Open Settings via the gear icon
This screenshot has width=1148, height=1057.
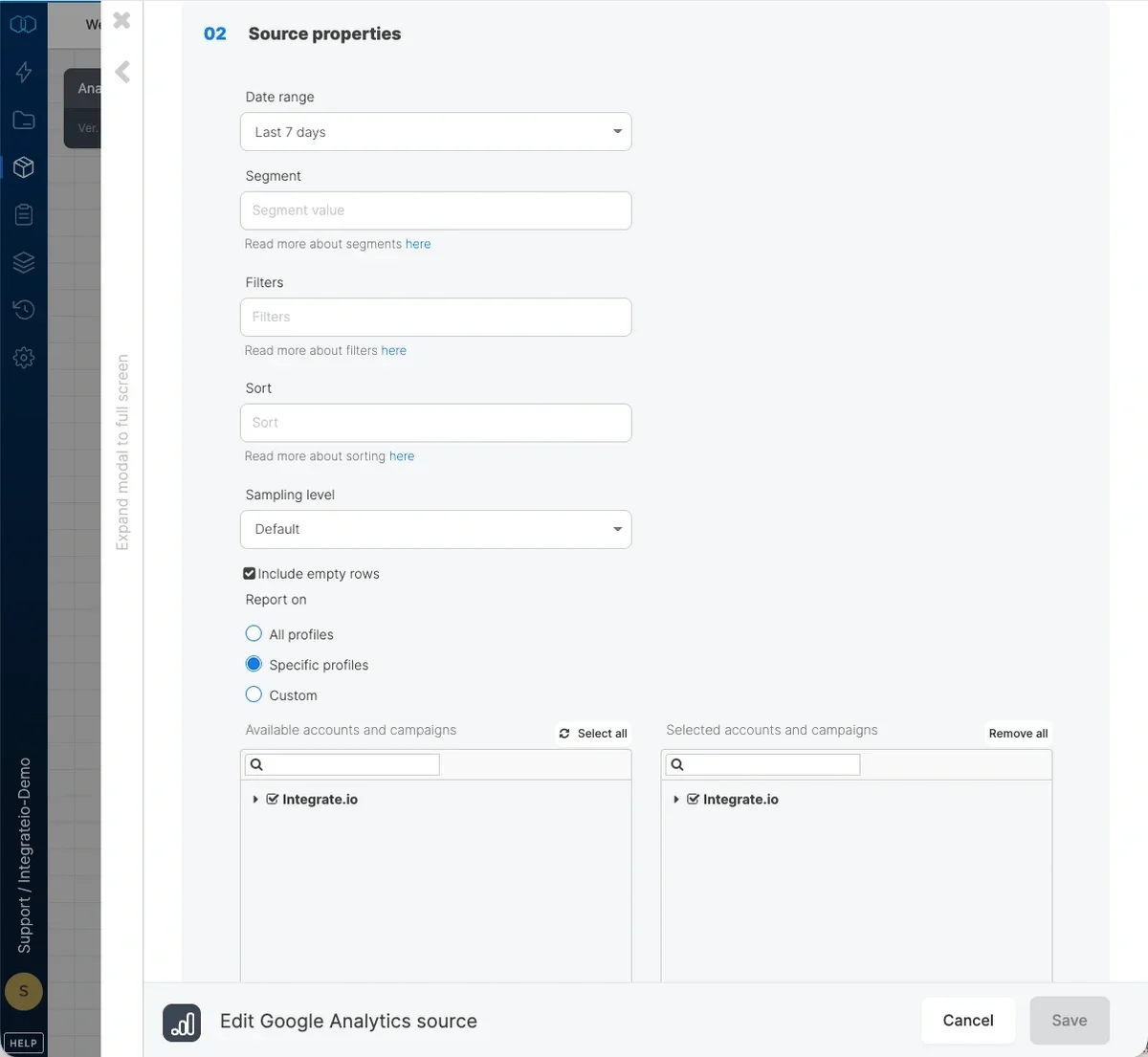point(23,357)
